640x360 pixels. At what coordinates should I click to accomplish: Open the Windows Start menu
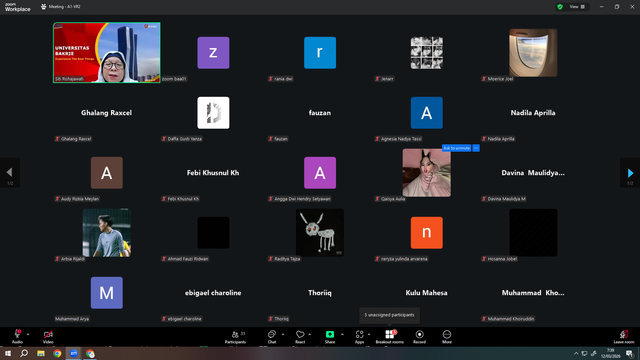pyautogui.click(x=8, y=353)
